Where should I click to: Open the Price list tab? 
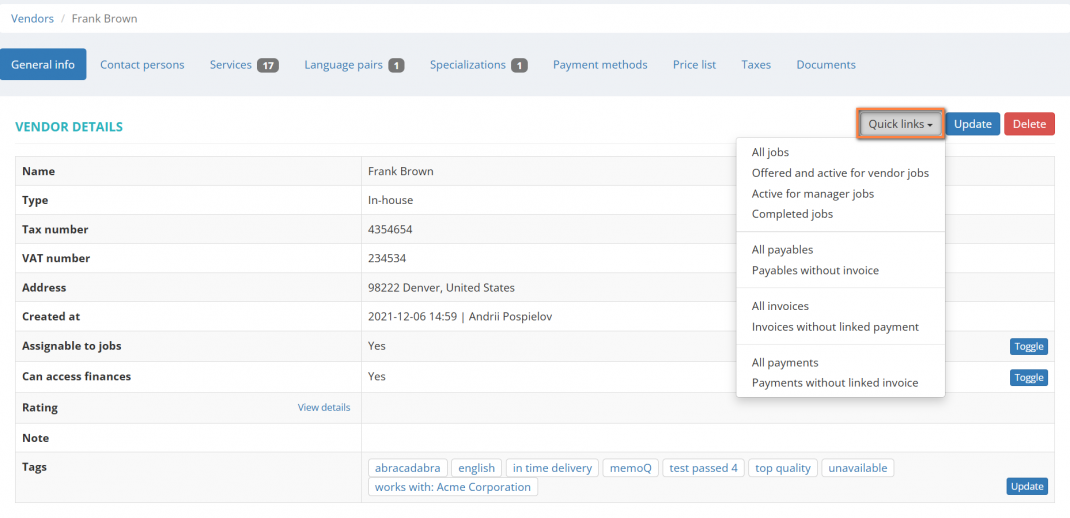[694, 65]
